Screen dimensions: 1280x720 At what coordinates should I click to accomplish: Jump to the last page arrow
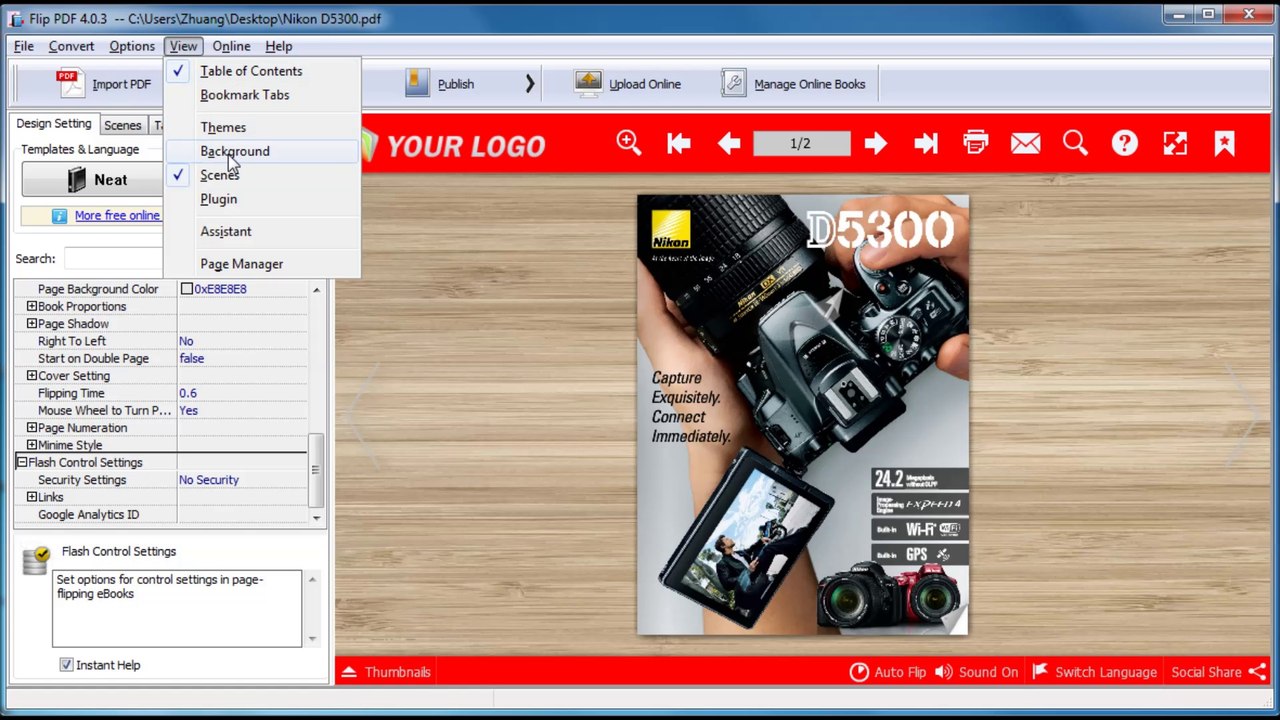click(925, 144)
